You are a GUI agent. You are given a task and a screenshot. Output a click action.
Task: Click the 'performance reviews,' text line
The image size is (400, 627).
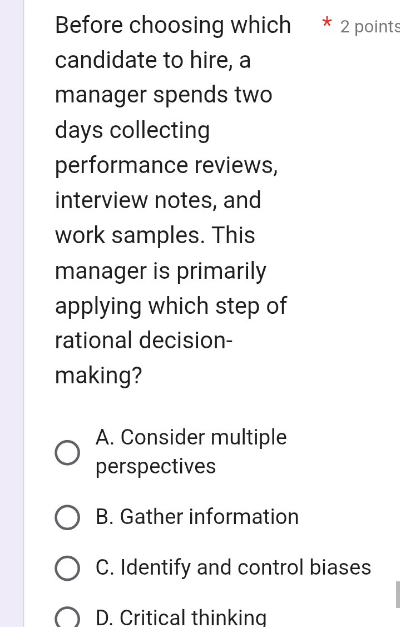(x=166, y=166)
